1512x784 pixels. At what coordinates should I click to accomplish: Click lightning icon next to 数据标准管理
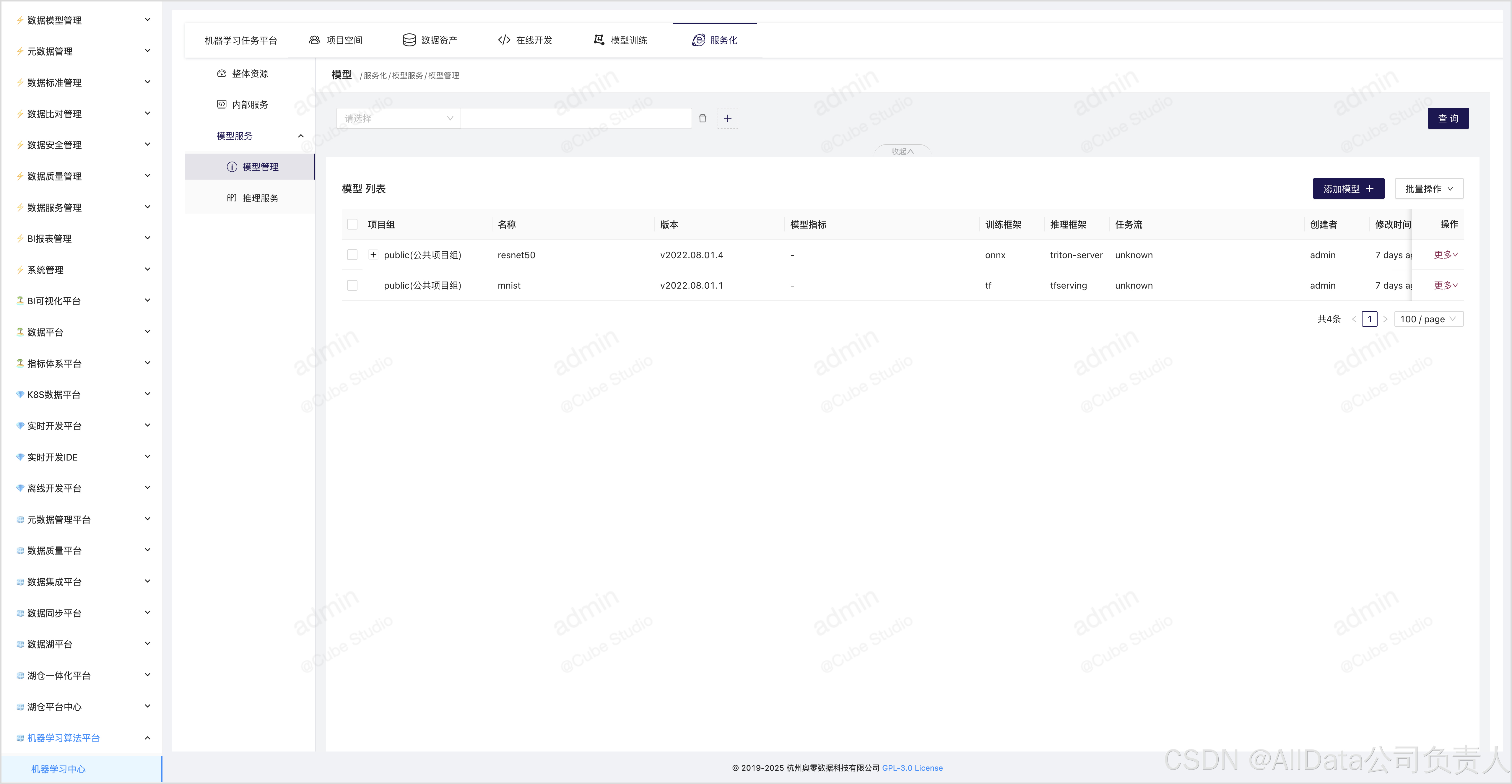(20, 83)
